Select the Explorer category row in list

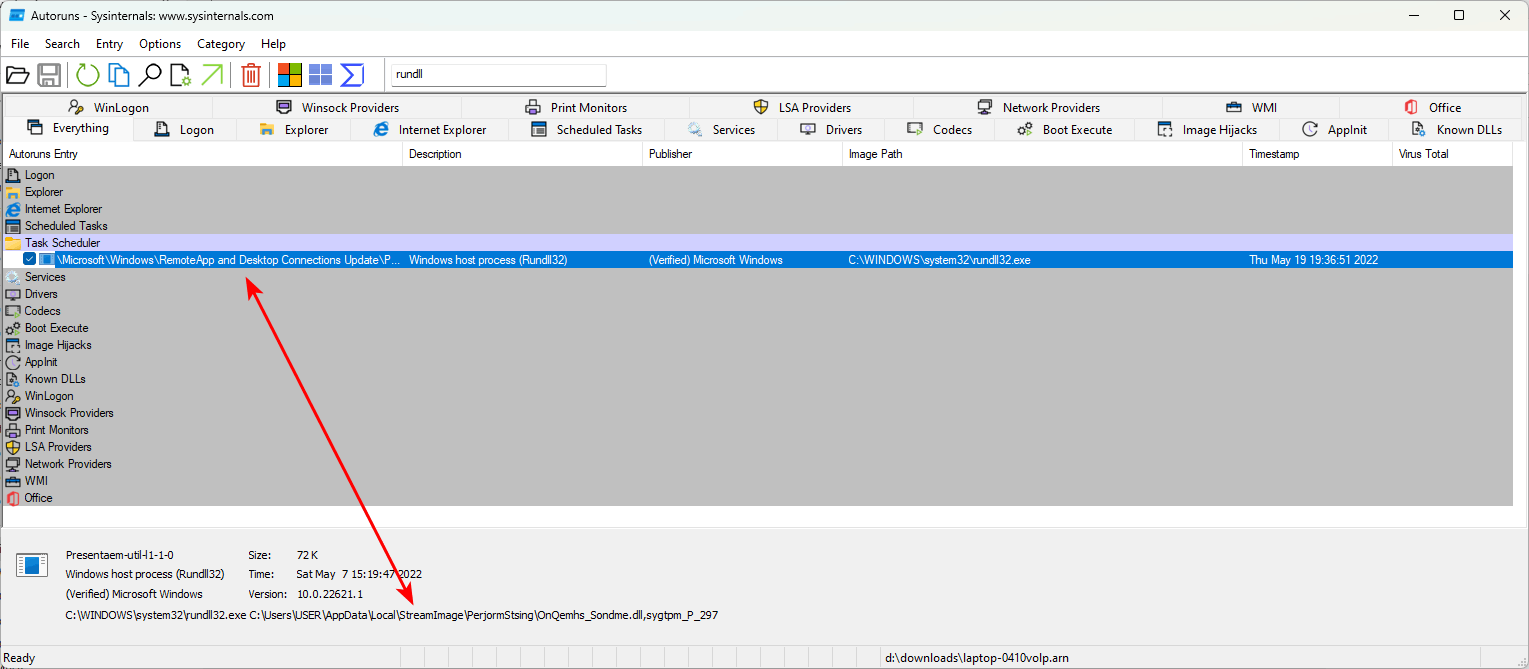tap(758, 192)
